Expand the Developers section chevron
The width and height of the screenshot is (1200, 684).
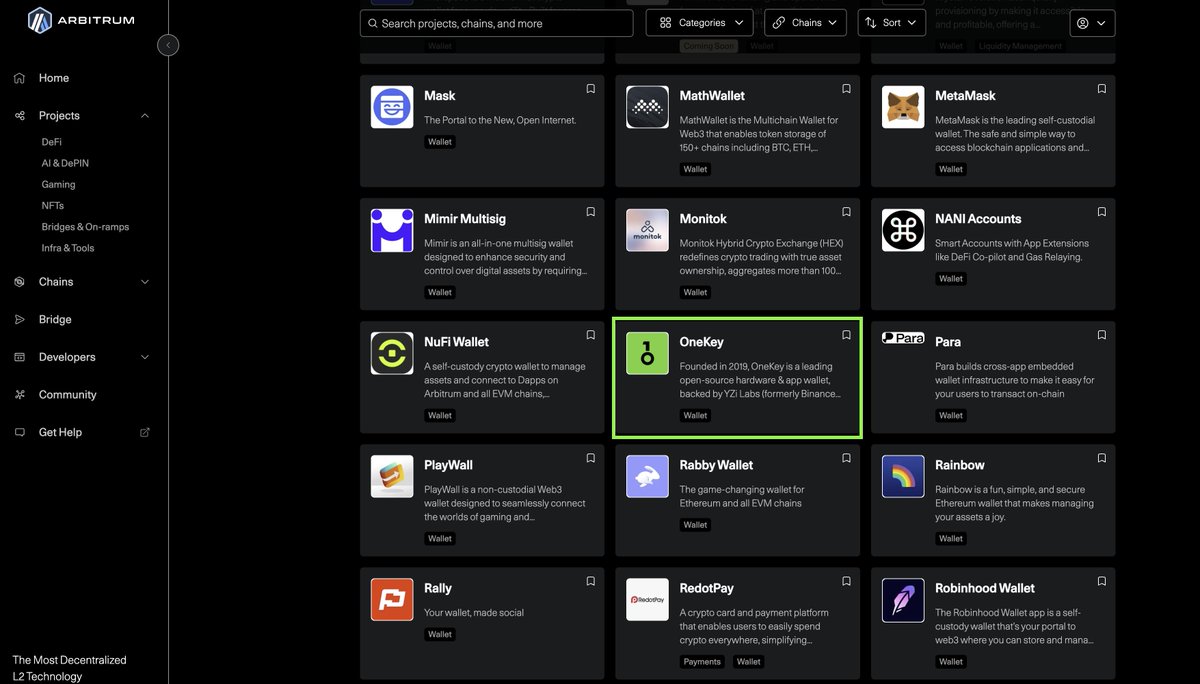click(x=145, y=357)
